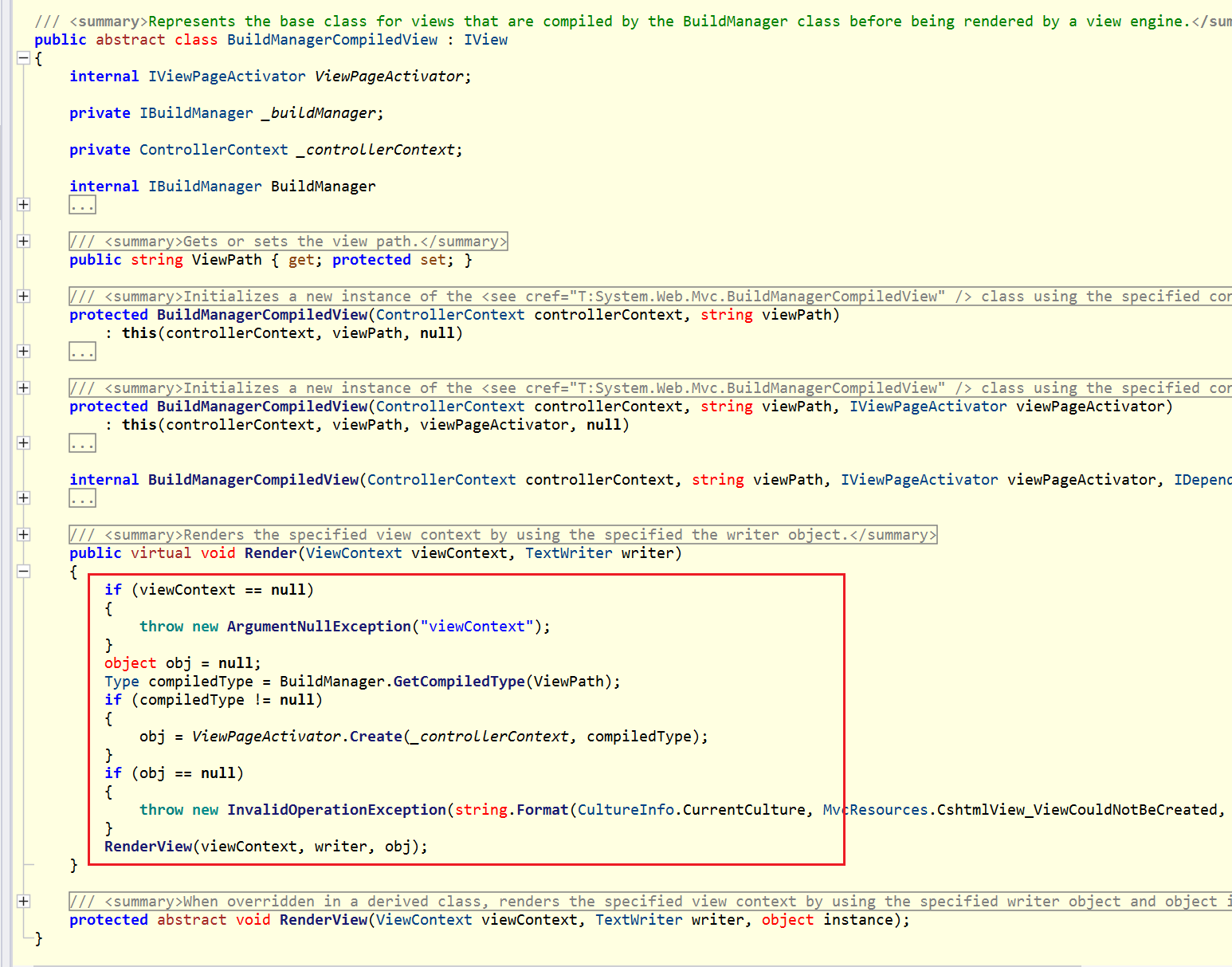Collapse the BuildManagerCompiledView class body

(24, 58)
